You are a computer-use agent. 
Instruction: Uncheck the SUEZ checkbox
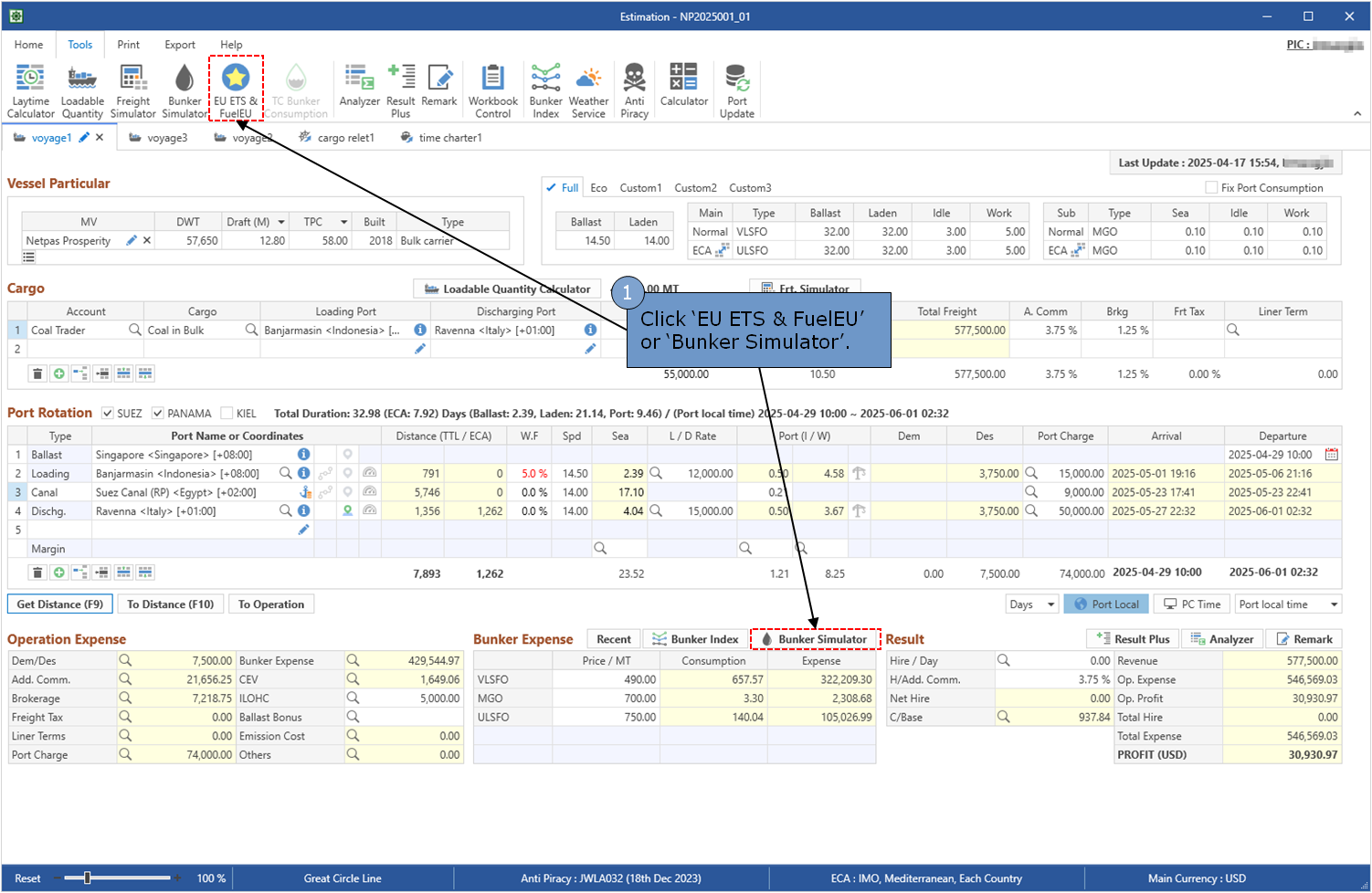pyautogui.click(x=108, y=414)
